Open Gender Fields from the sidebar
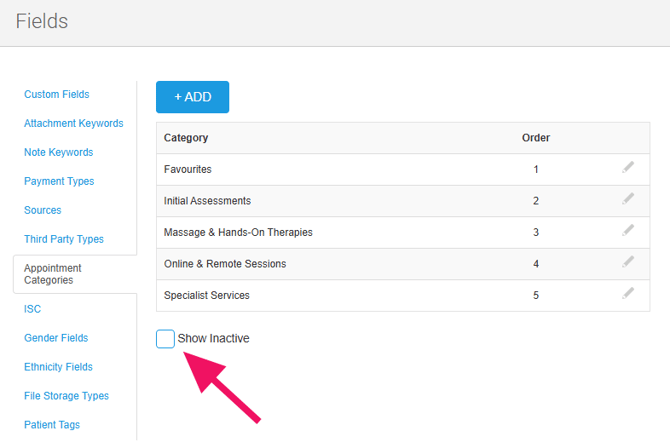 point(56,338)
